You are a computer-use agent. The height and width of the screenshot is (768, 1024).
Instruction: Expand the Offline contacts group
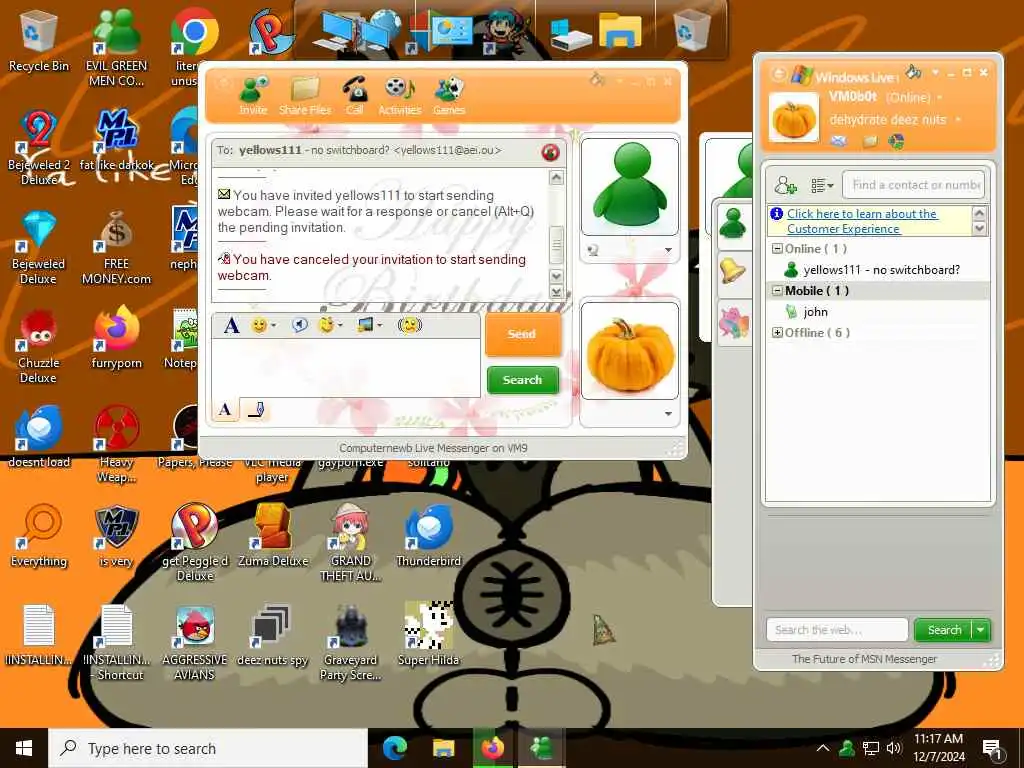click(x=777, y=332)
